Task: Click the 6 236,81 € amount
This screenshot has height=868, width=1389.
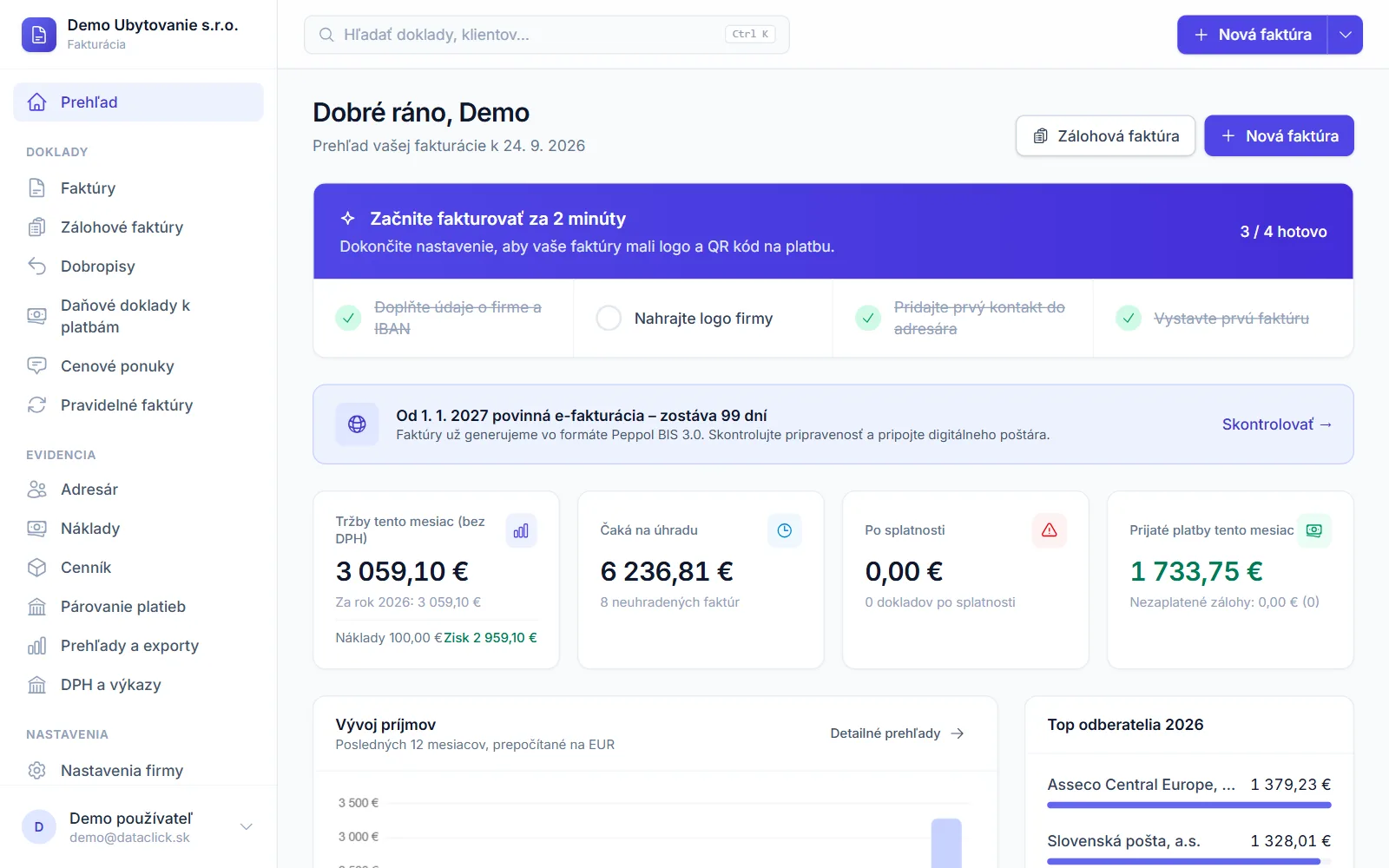Action: (667, 571)
